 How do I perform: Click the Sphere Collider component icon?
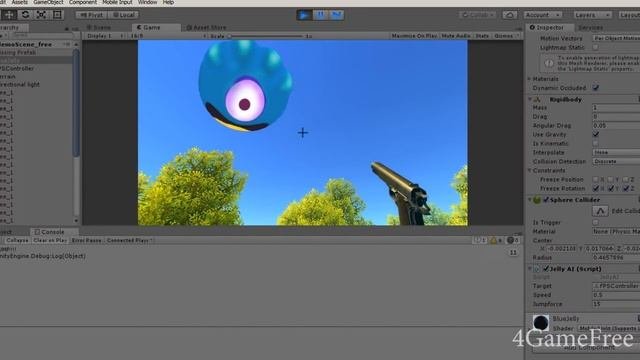coord(537,200)
